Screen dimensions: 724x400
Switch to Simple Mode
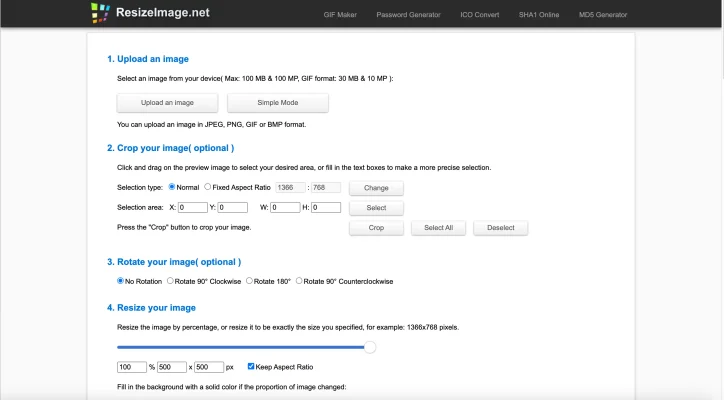tap(277, 103)
